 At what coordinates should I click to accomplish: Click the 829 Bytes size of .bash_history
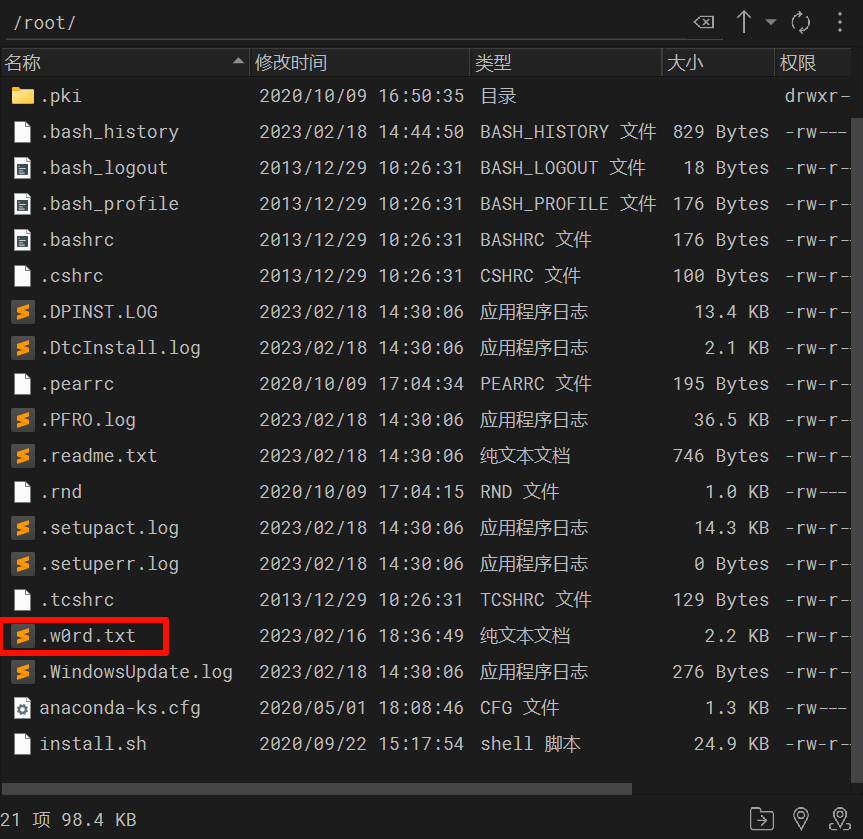tap(720, 132)
